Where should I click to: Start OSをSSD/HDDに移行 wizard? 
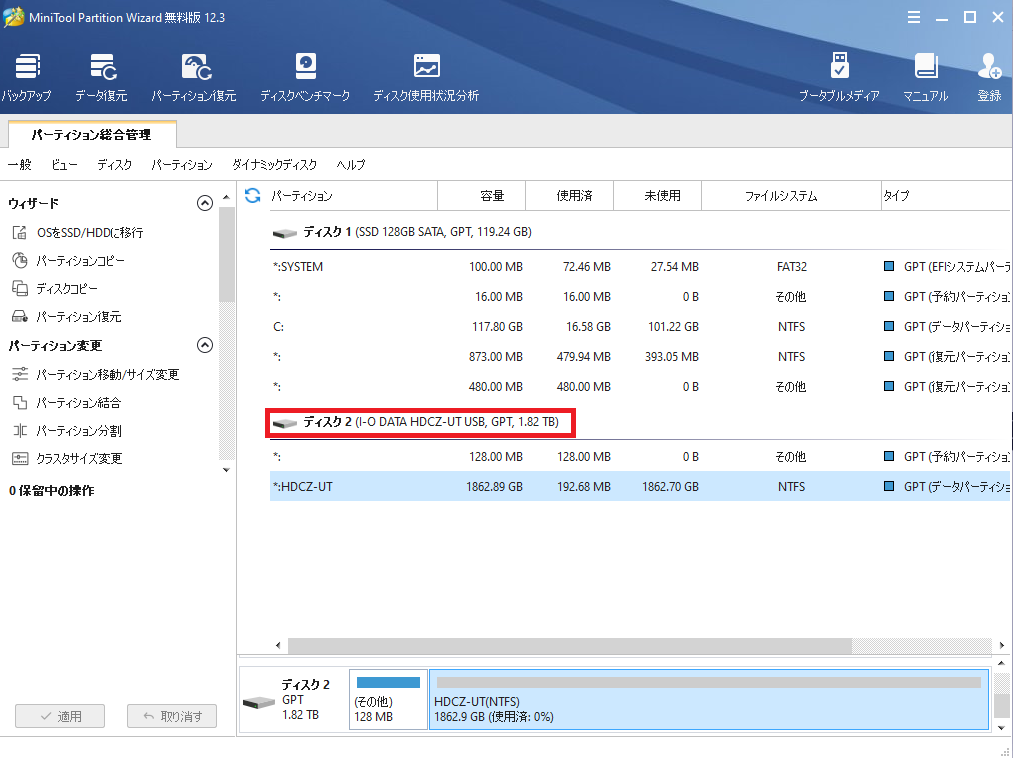pyautogui.click(x=78, y=233)
